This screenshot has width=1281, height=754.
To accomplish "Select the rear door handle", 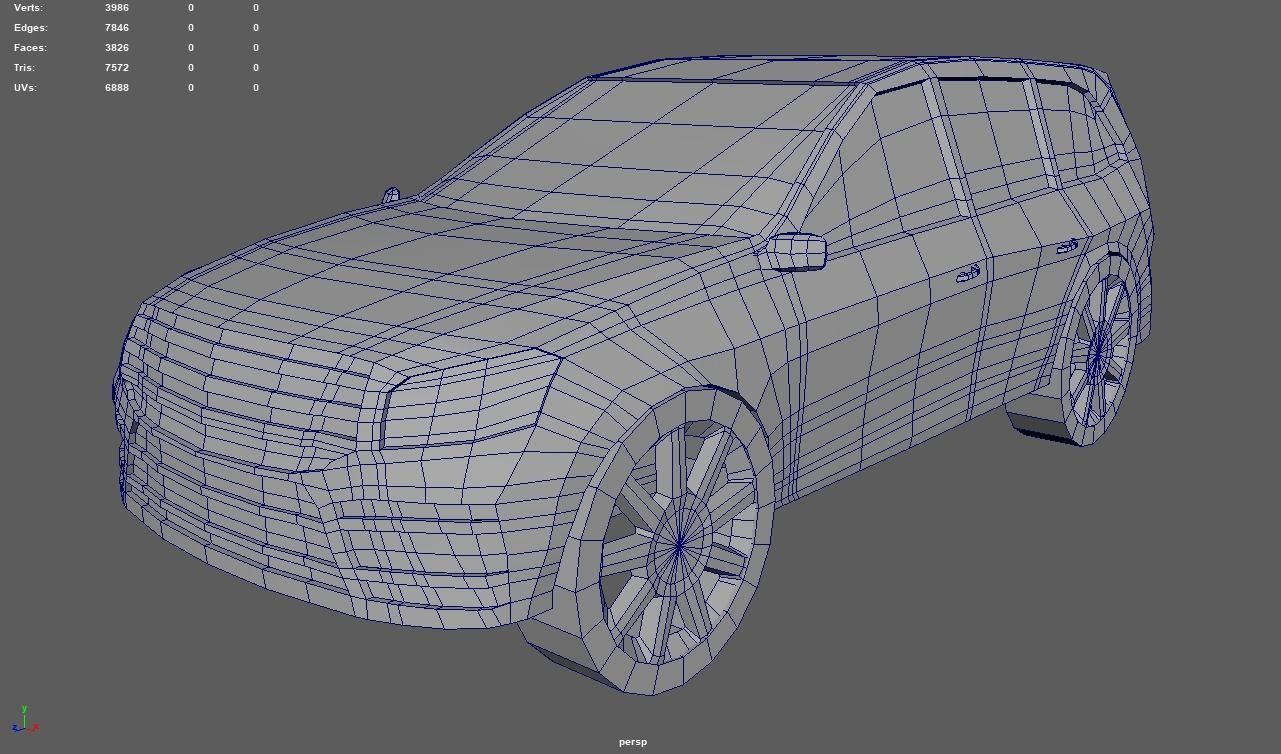I will click(x=1067, y=246).
